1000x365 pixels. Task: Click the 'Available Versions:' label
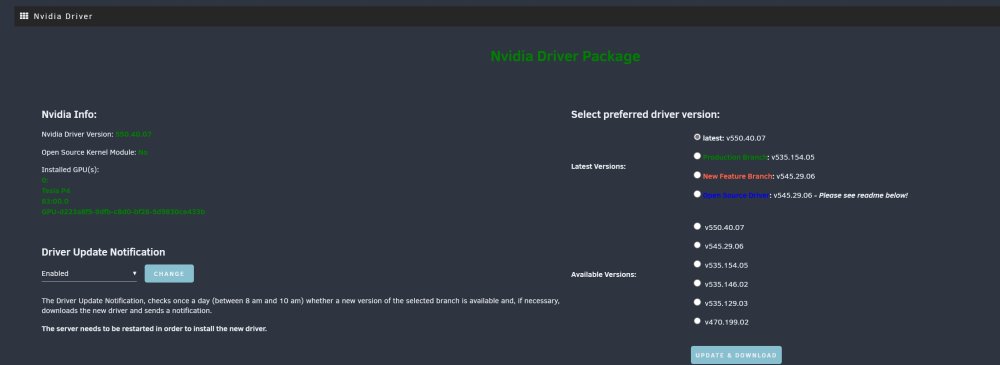coord(603,274)
